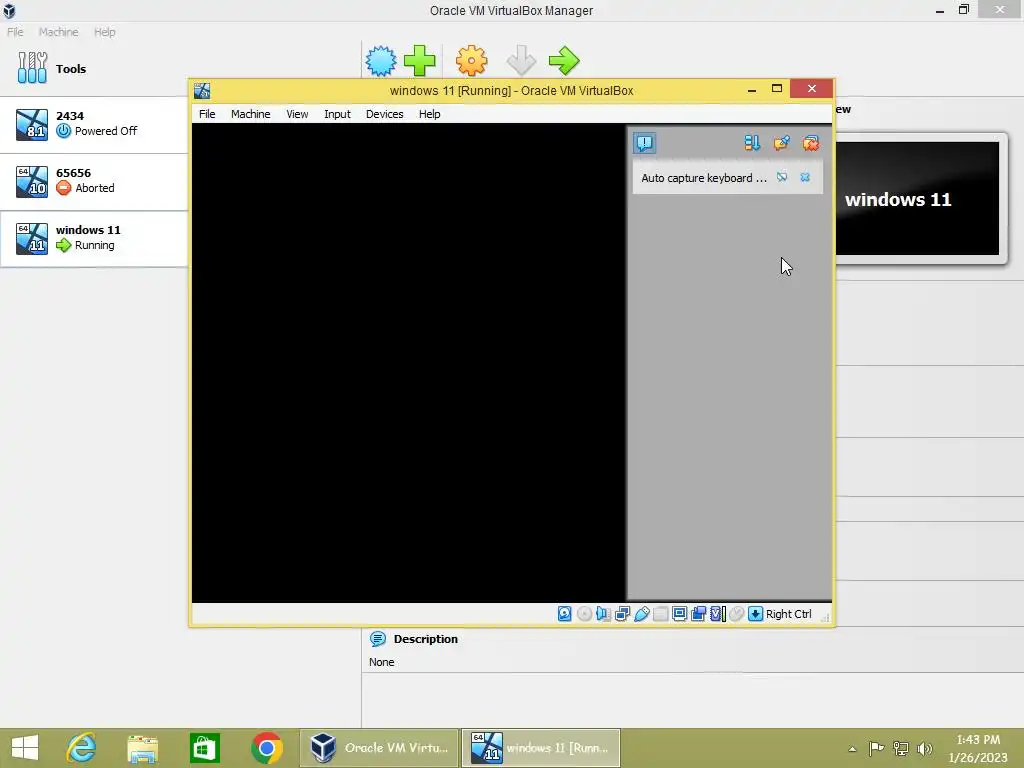This screenshot has width=1024, height=768.
Task: Open Help menu in VirtualBox Manager
Action: pos(104,32)
